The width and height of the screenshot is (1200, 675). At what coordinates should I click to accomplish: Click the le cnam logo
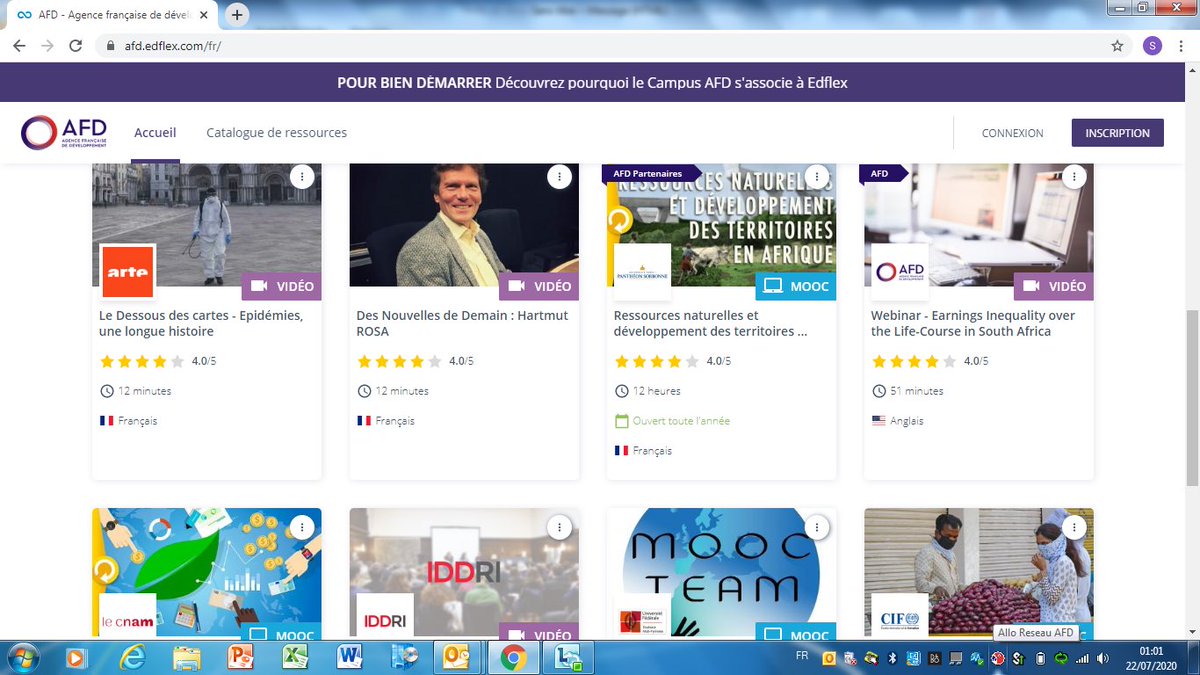pos(128,619)
